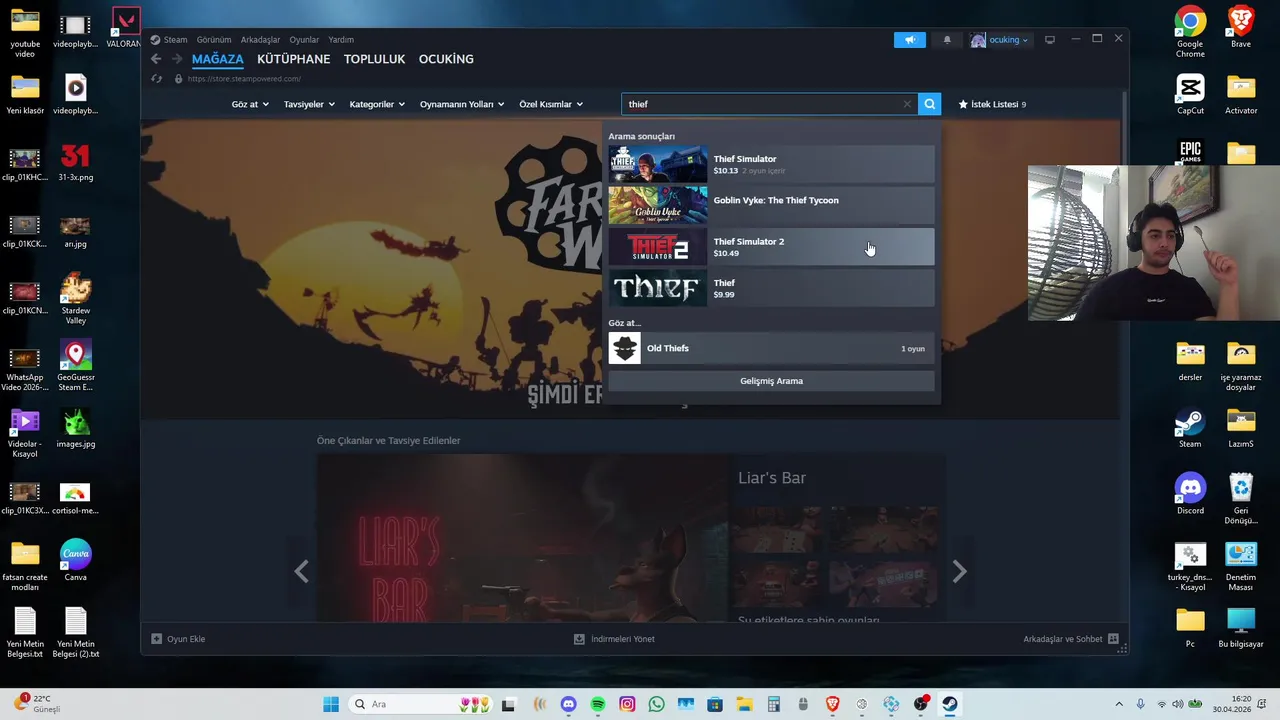Select the Thief $9.99 search result

click(x=771, y=288)
